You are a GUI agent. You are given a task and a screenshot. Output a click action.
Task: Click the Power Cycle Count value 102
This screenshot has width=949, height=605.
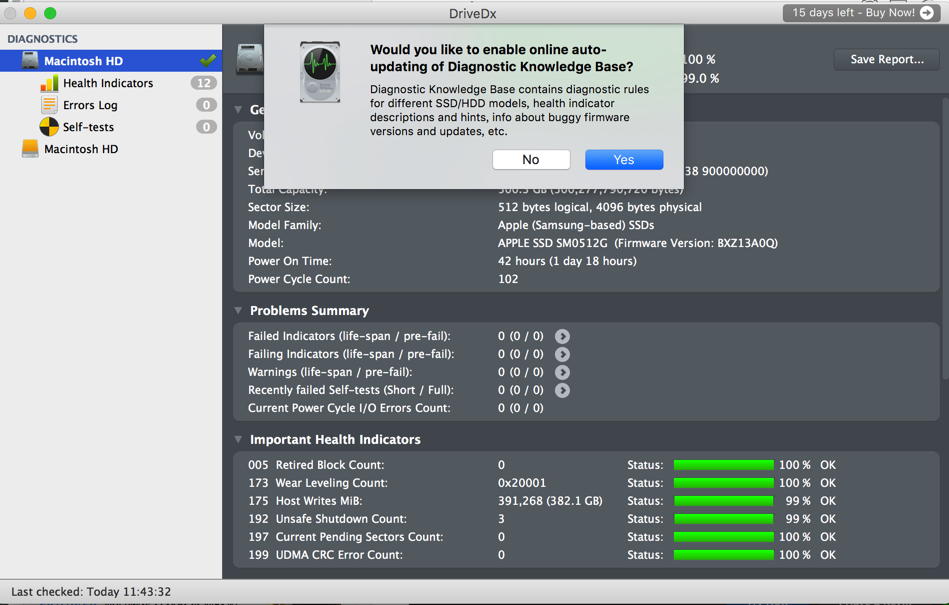click(508, 279)
